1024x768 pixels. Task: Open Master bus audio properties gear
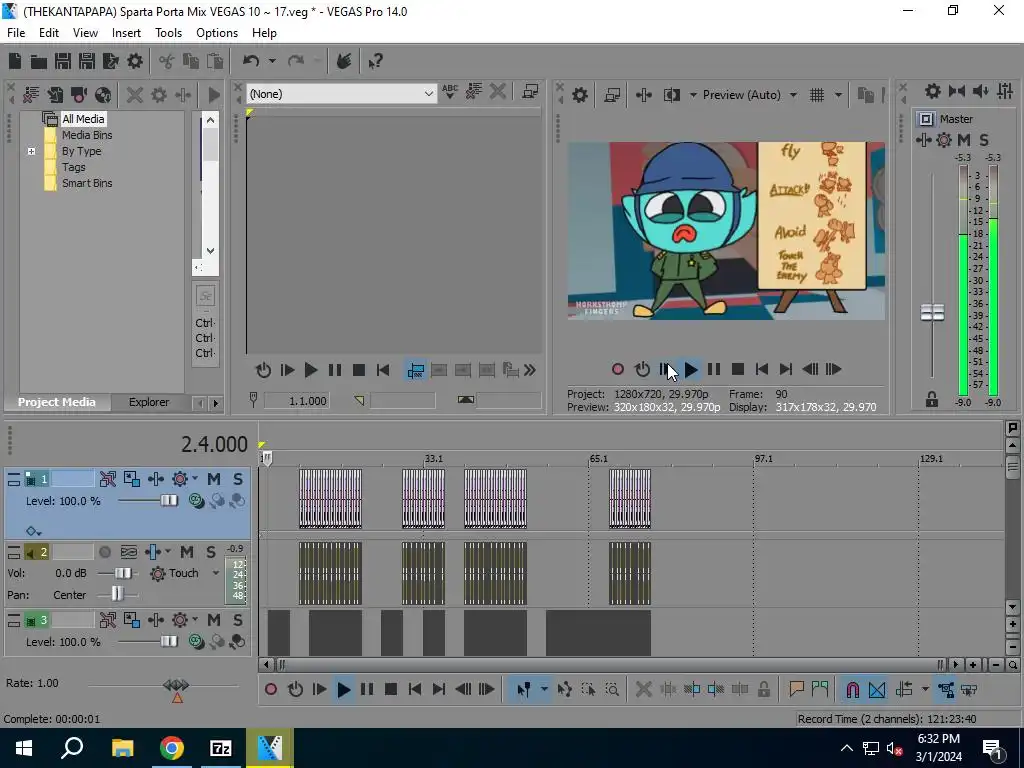pyautogui.click(x=933, y=91)
